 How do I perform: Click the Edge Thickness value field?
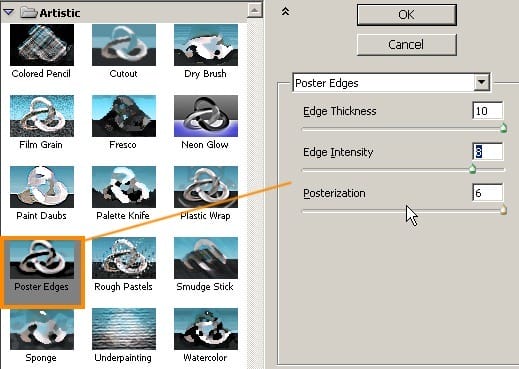coord(488,111)
